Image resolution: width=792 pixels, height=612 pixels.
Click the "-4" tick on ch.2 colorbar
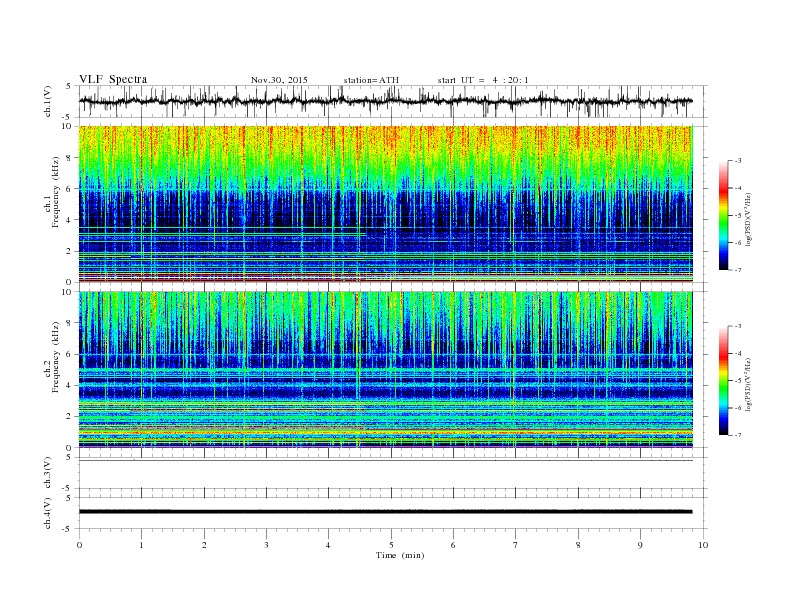coord(738,353)
